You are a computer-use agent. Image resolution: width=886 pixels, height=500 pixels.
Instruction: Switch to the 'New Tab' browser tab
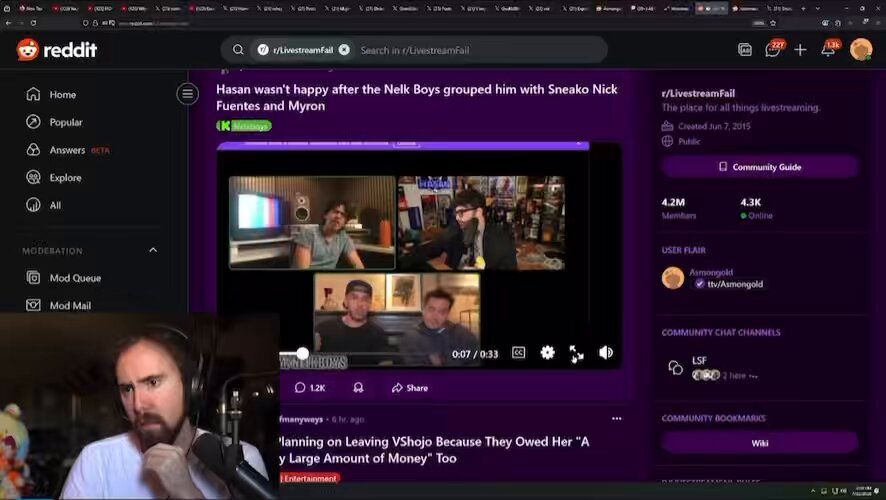click(31, 8)
